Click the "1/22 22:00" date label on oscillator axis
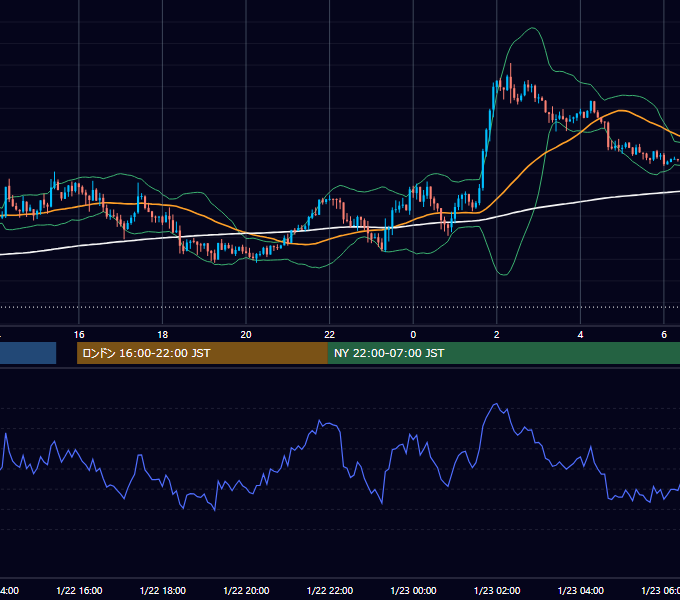 pyautogui.click(x=330, y=590)
